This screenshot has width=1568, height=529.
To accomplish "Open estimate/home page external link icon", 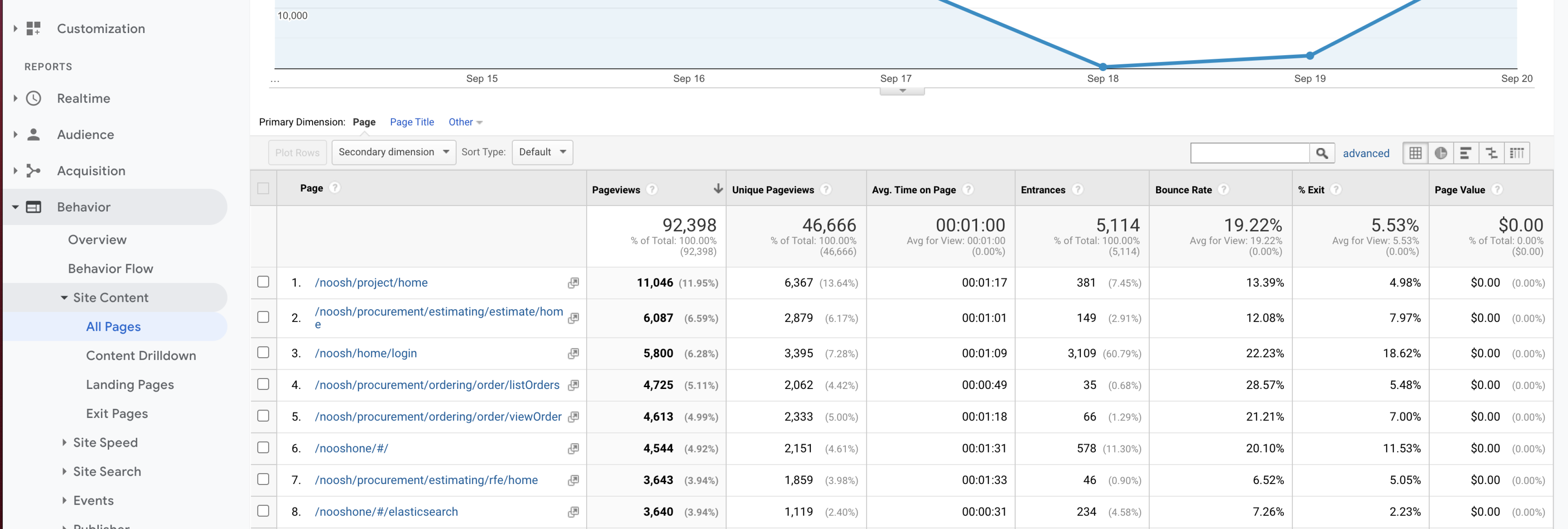I will pos(573,318).
